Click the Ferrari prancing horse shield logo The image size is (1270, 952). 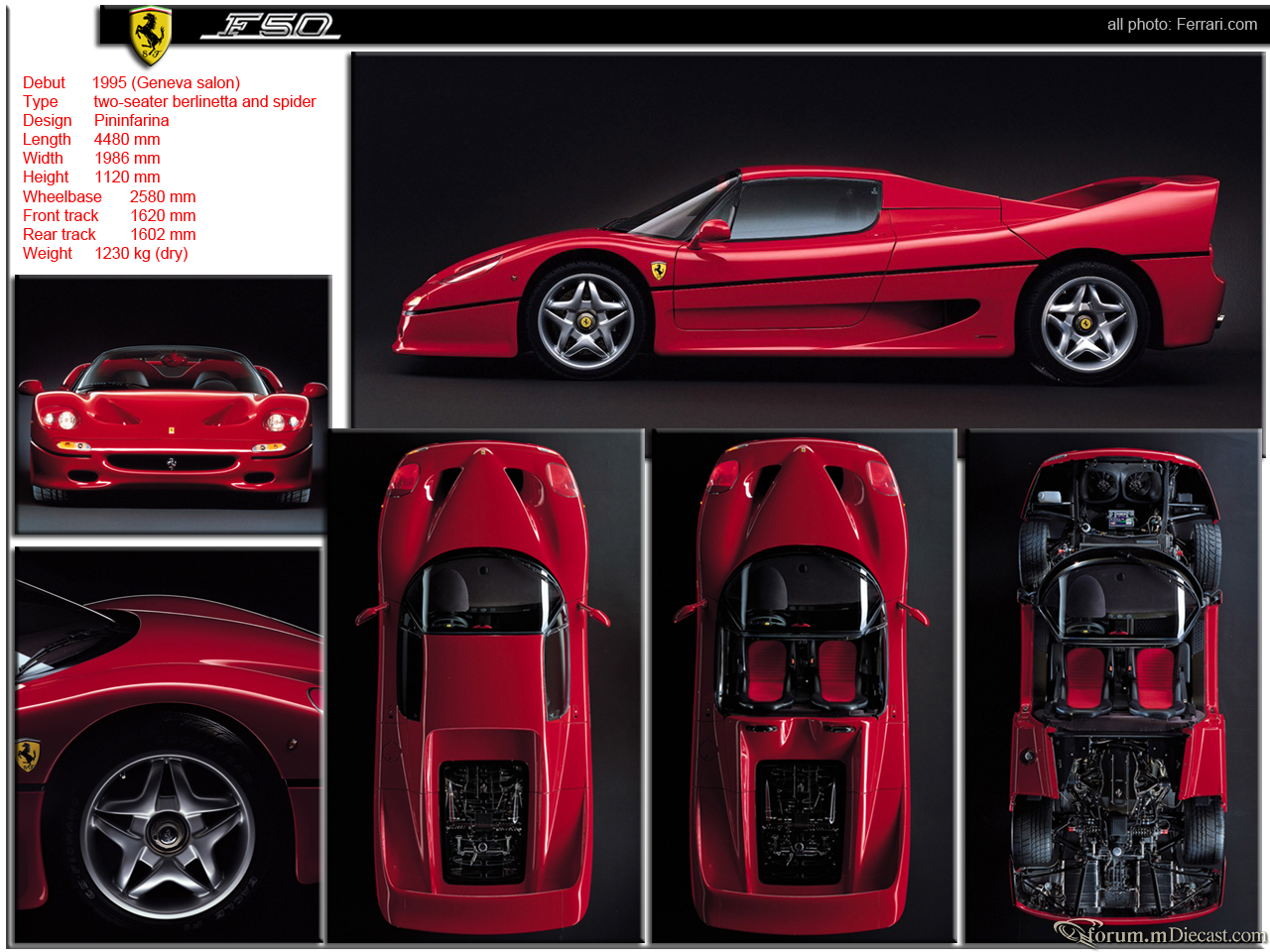[x=151, y=36]
